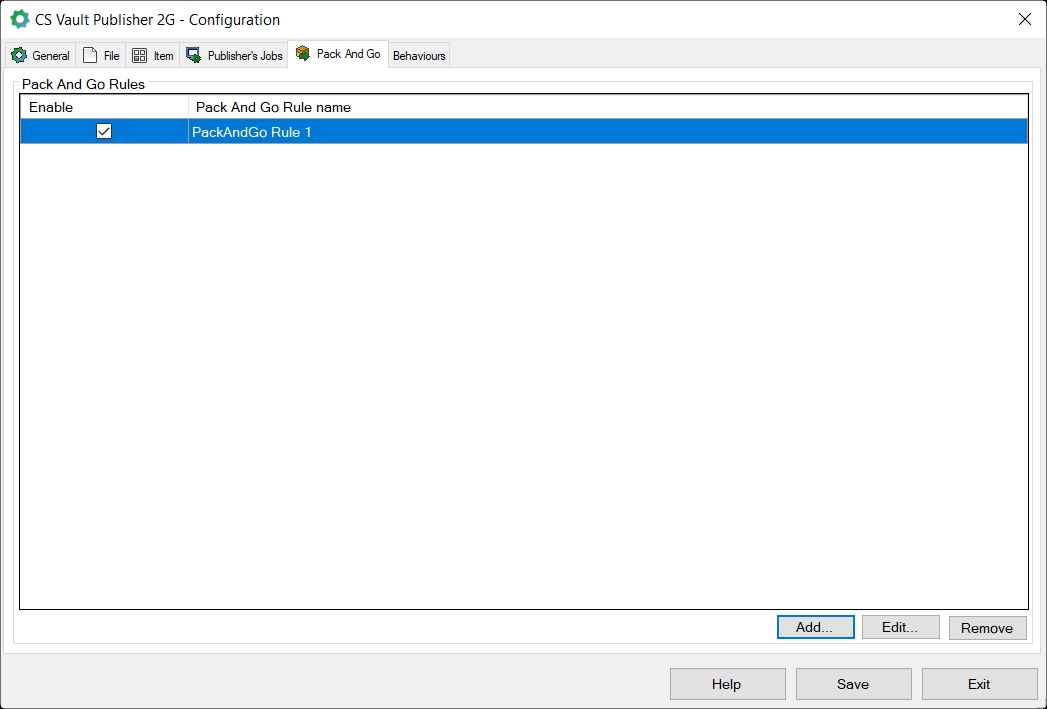Close the Configuration window with X
1047x709 pixels.
[x=1024, y=19]
